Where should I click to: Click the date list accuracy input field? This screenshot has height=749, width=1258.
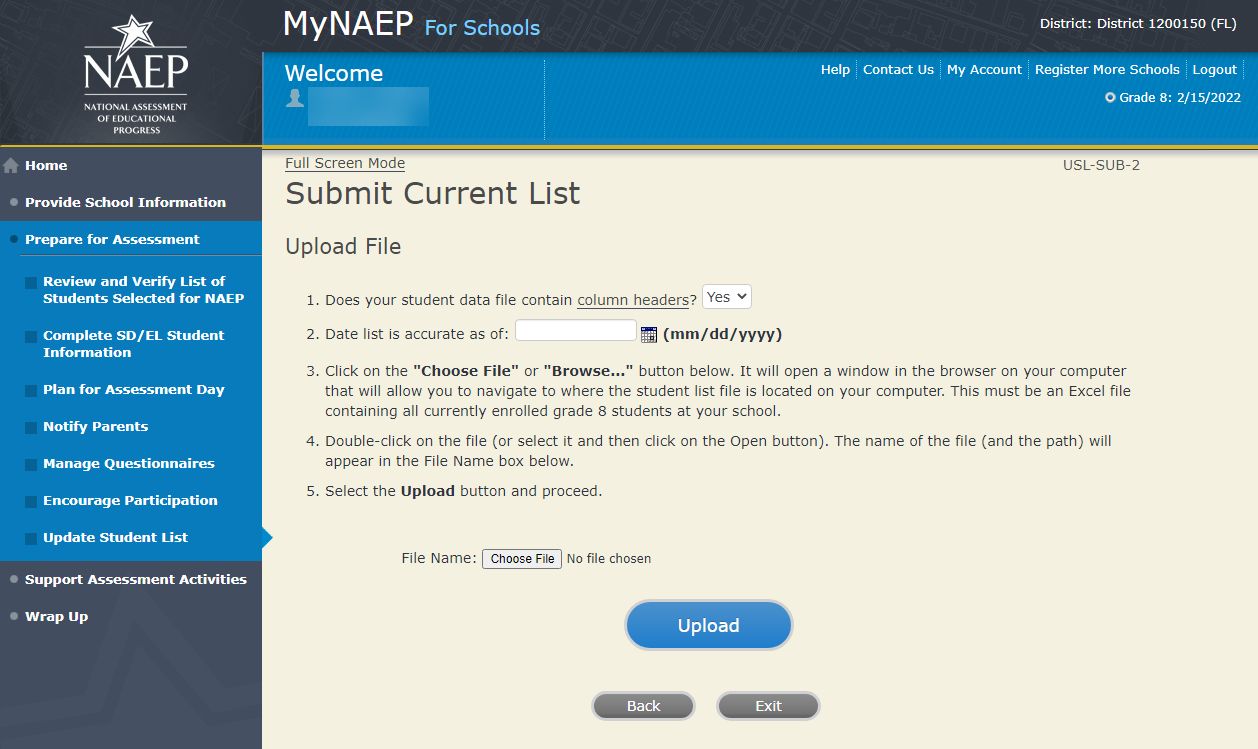point(575,331)
